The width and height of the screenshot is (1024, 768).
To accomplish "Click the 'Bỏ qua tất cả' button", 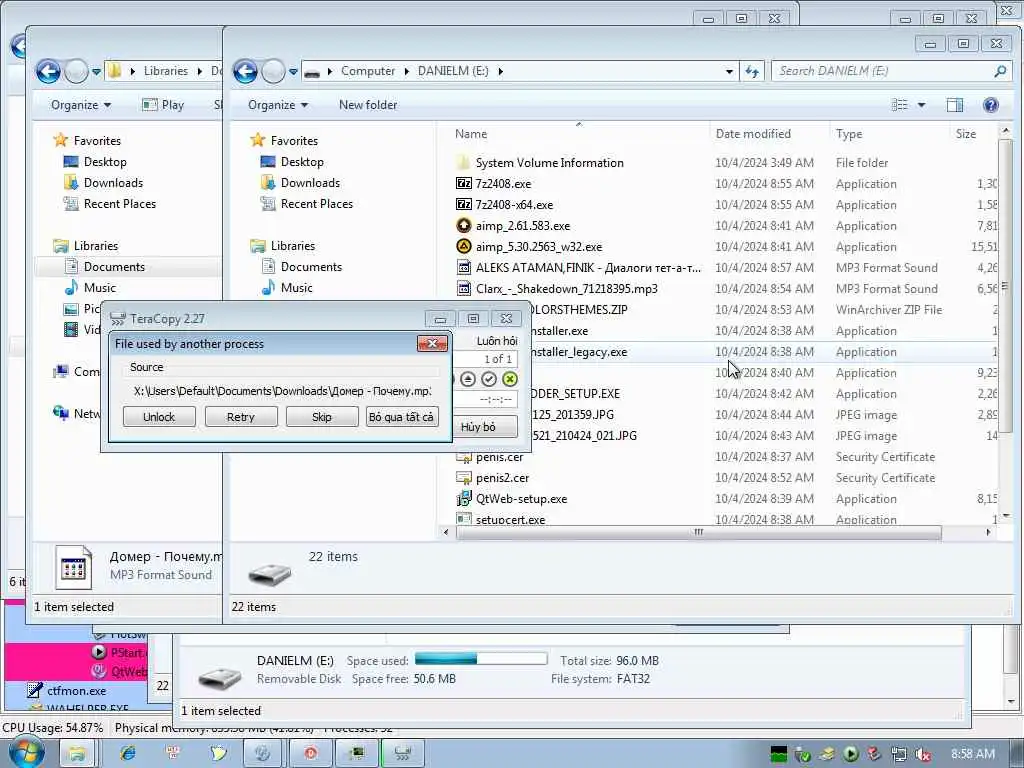I will pos(402,417).
